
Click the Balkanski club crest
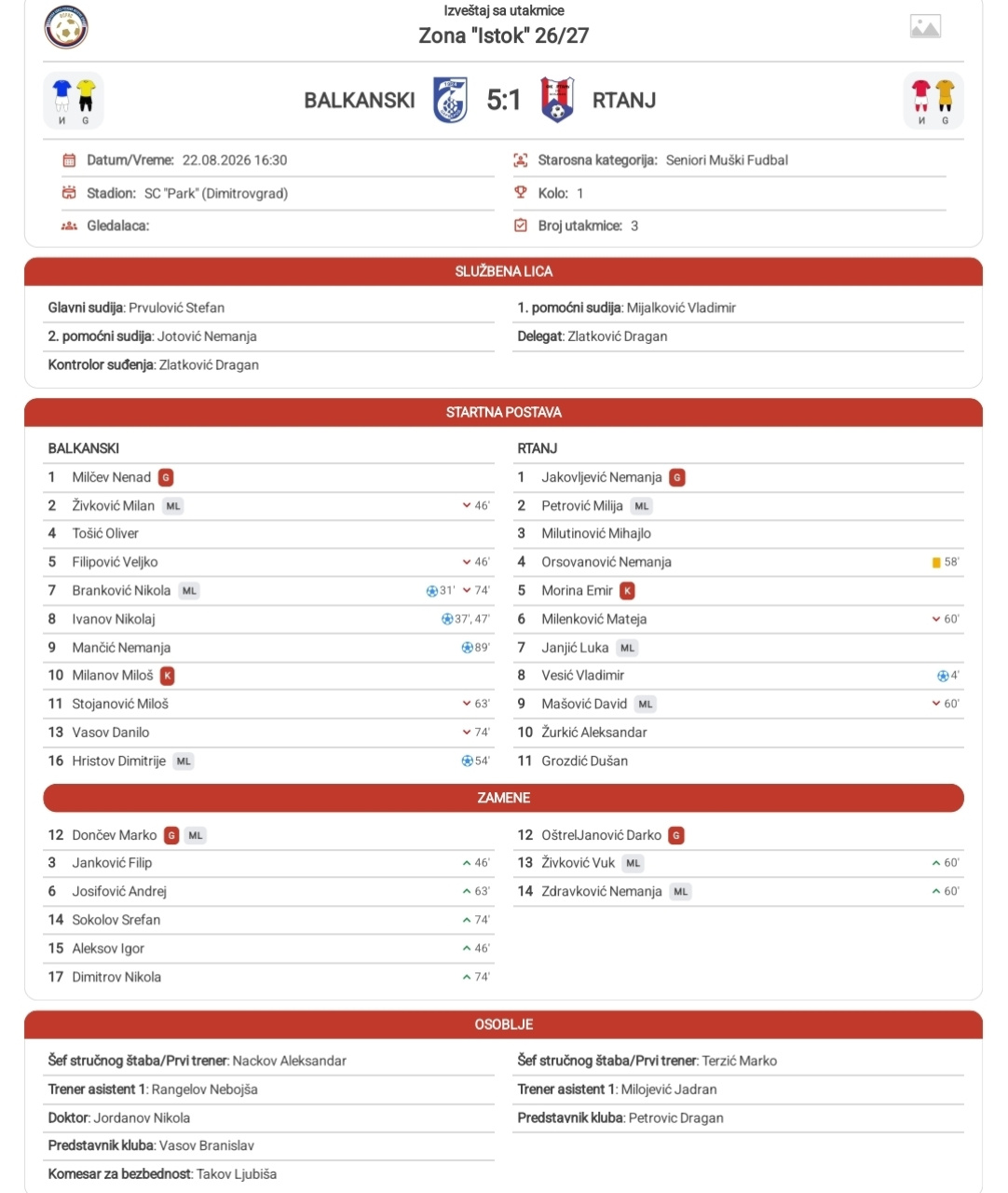coord(451,100)
